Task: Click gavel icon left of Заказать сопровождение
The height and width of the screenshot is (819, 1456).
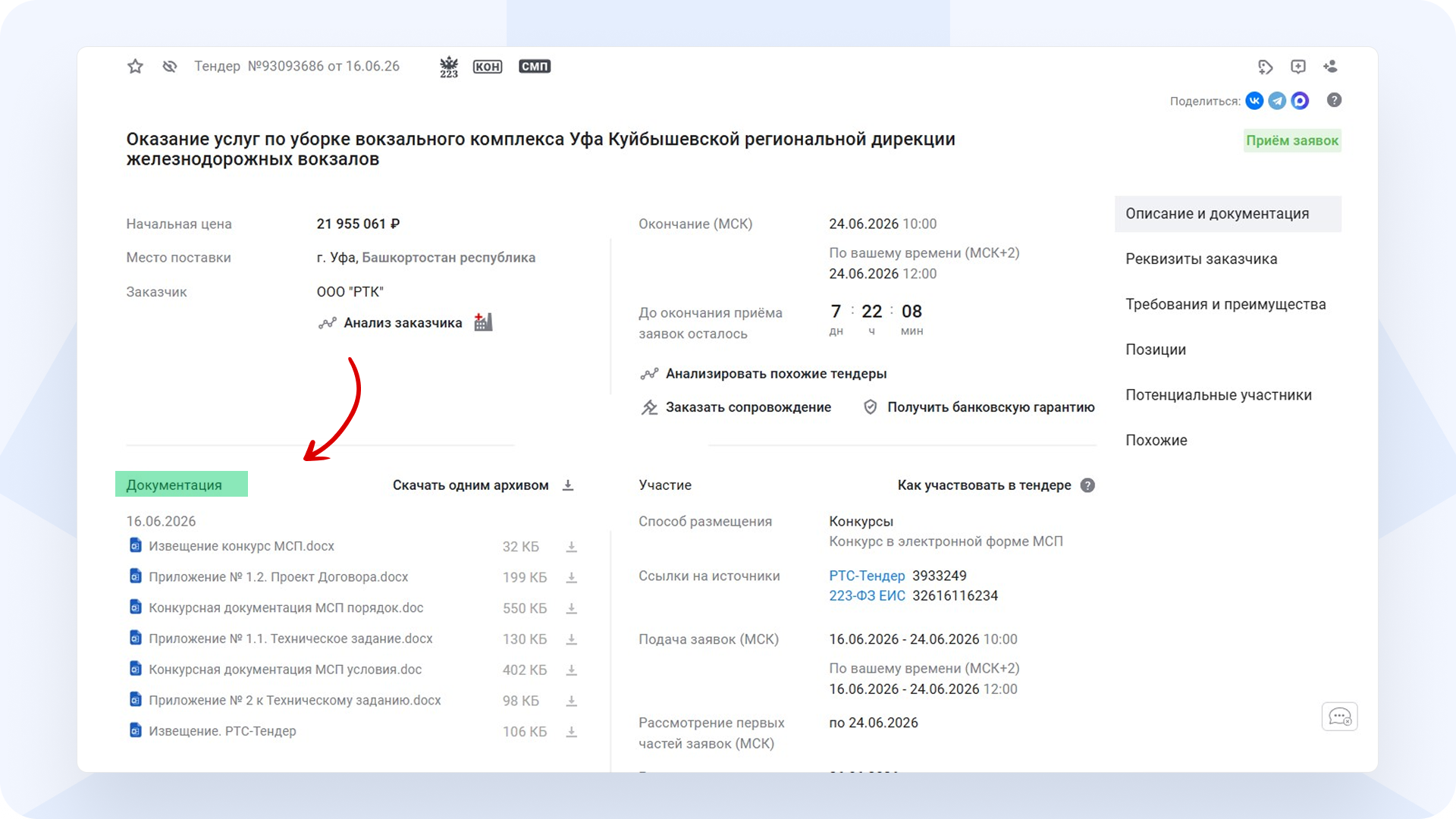Action: (649, 407)
